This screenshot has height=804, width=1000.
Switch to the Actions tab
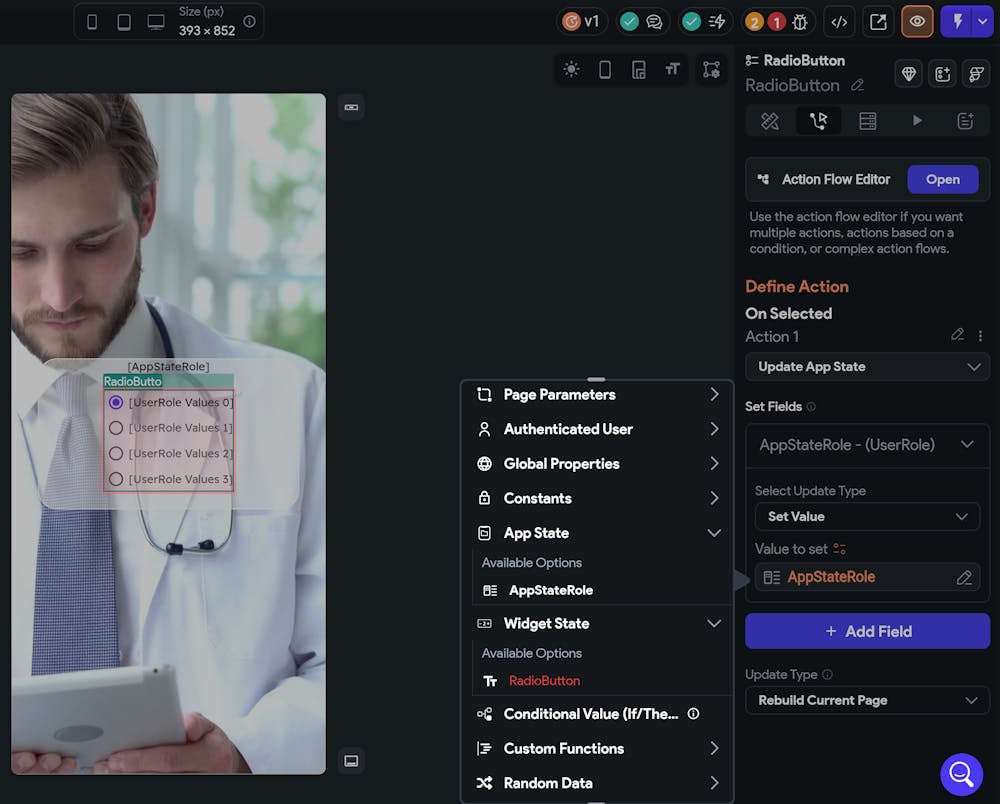(818, 121)
